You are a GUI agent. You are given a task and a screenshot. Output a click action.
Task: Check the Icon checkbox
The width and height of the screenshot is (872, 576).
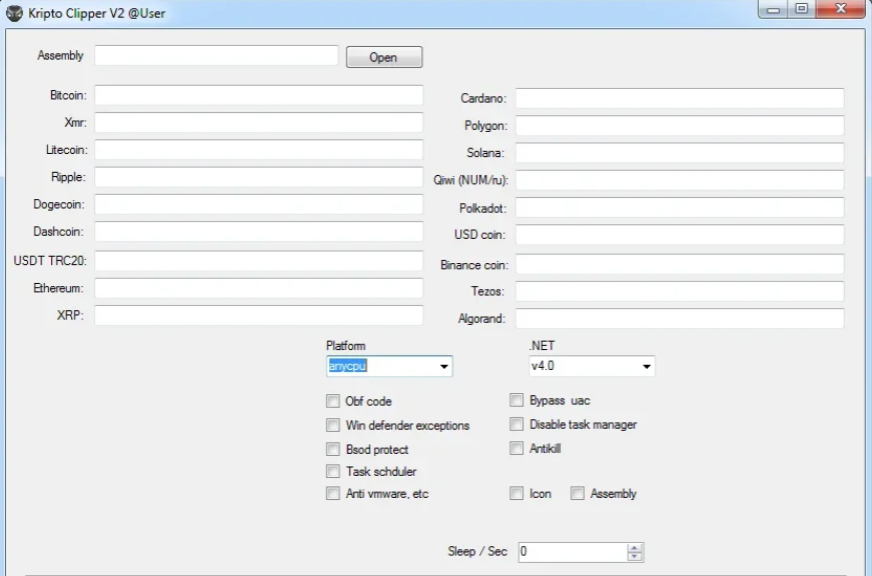click(x=517, y=493)
